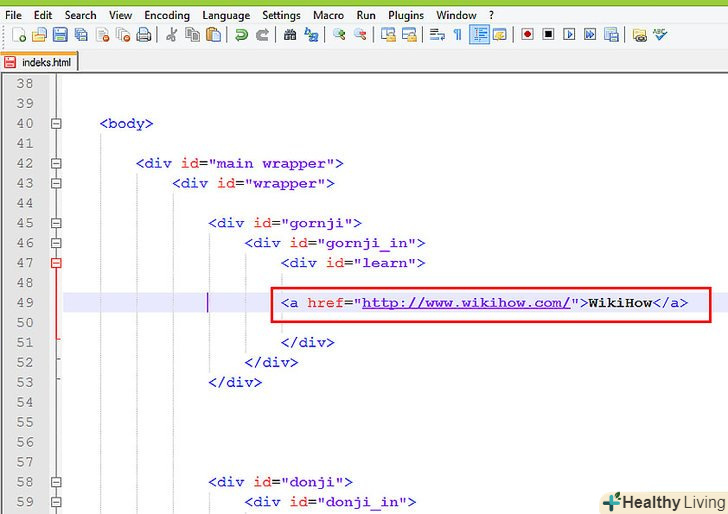
Task: Toggle the indent guide toolbar button
Action: pyautogui.click(x=479, y=35)
